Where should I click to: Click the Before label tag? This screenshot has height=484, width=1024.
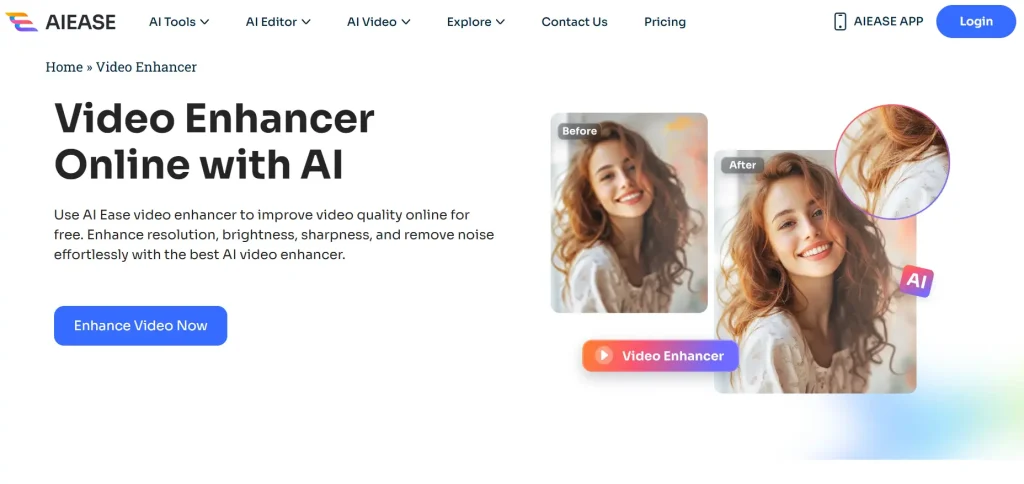coord(579,131)
